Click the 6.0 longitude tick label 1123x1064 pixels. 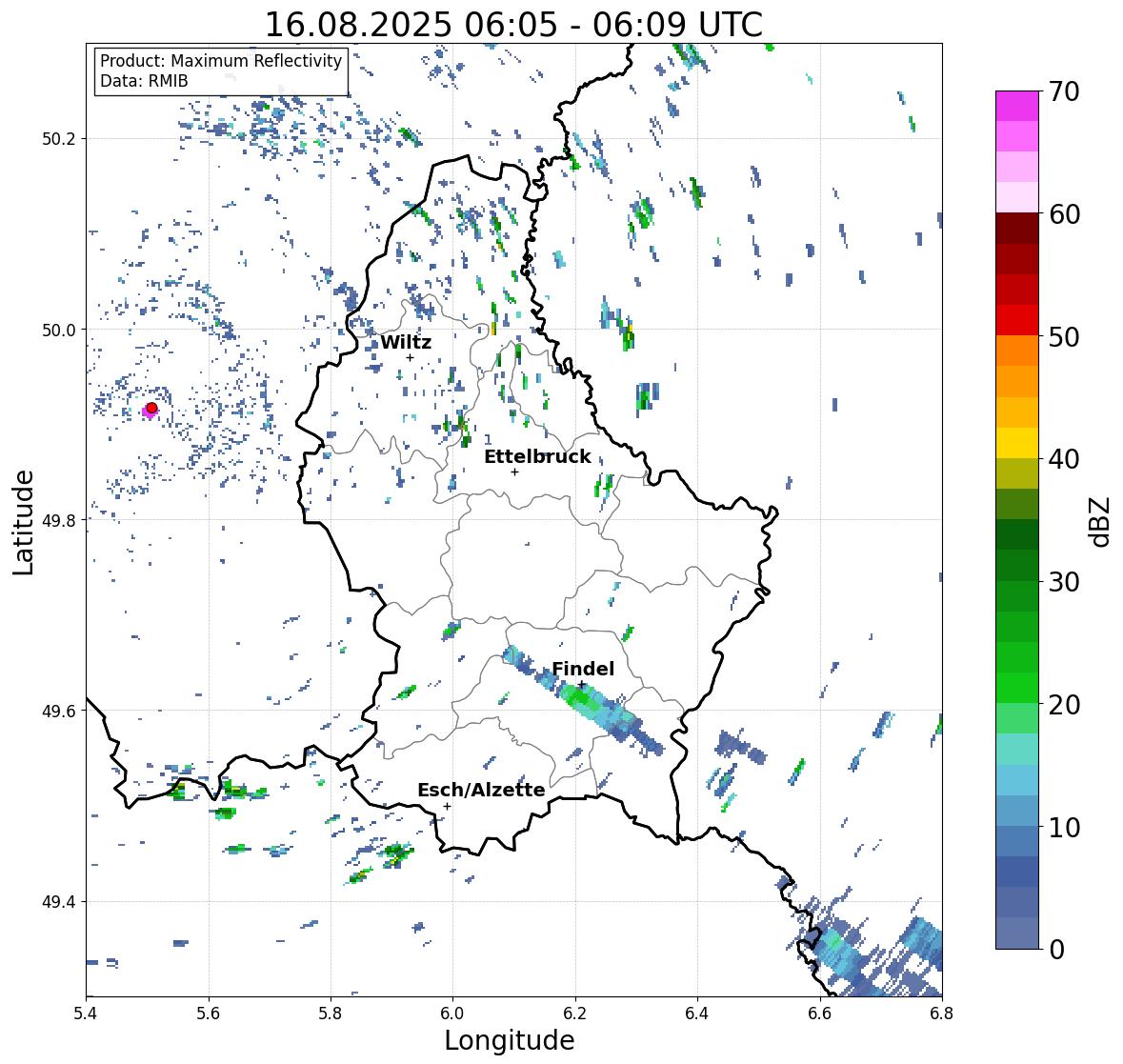coord(452,1014)
